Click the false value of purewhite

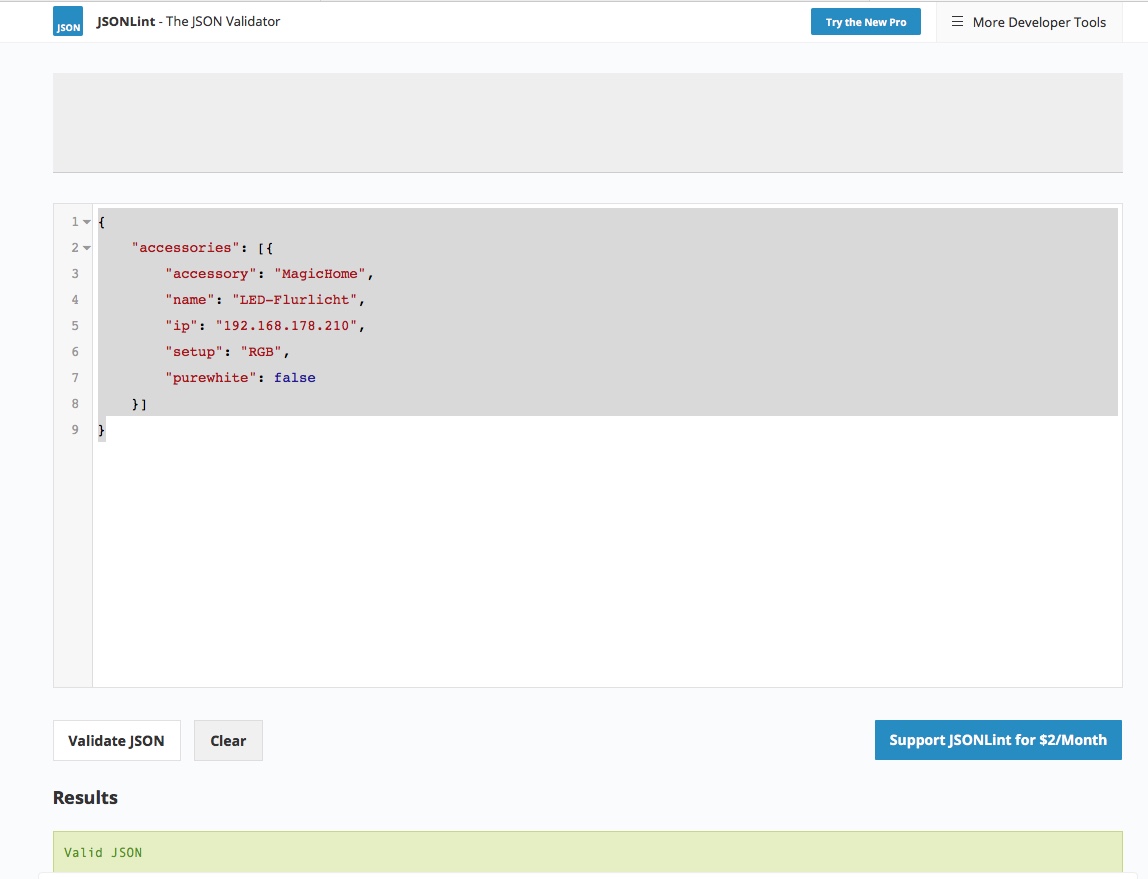(x=294, y=378)
